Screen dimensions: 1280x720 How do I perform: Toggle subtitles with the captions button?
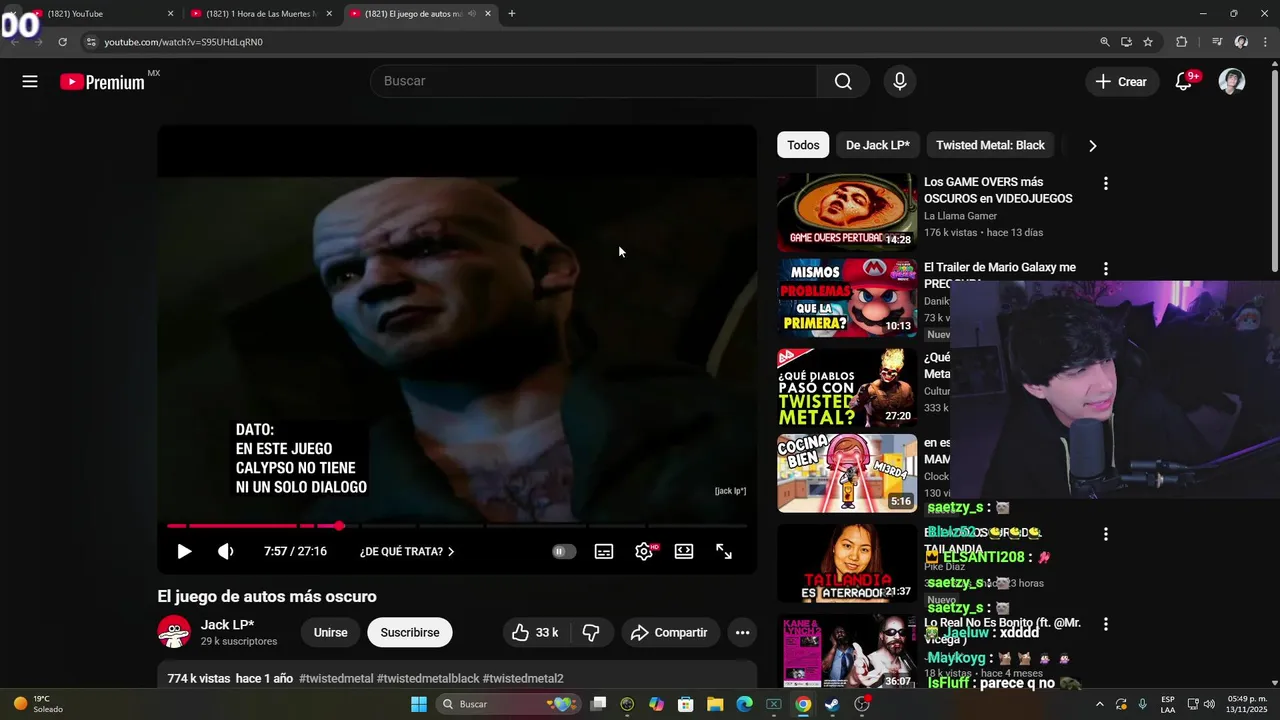click(604, 551)
